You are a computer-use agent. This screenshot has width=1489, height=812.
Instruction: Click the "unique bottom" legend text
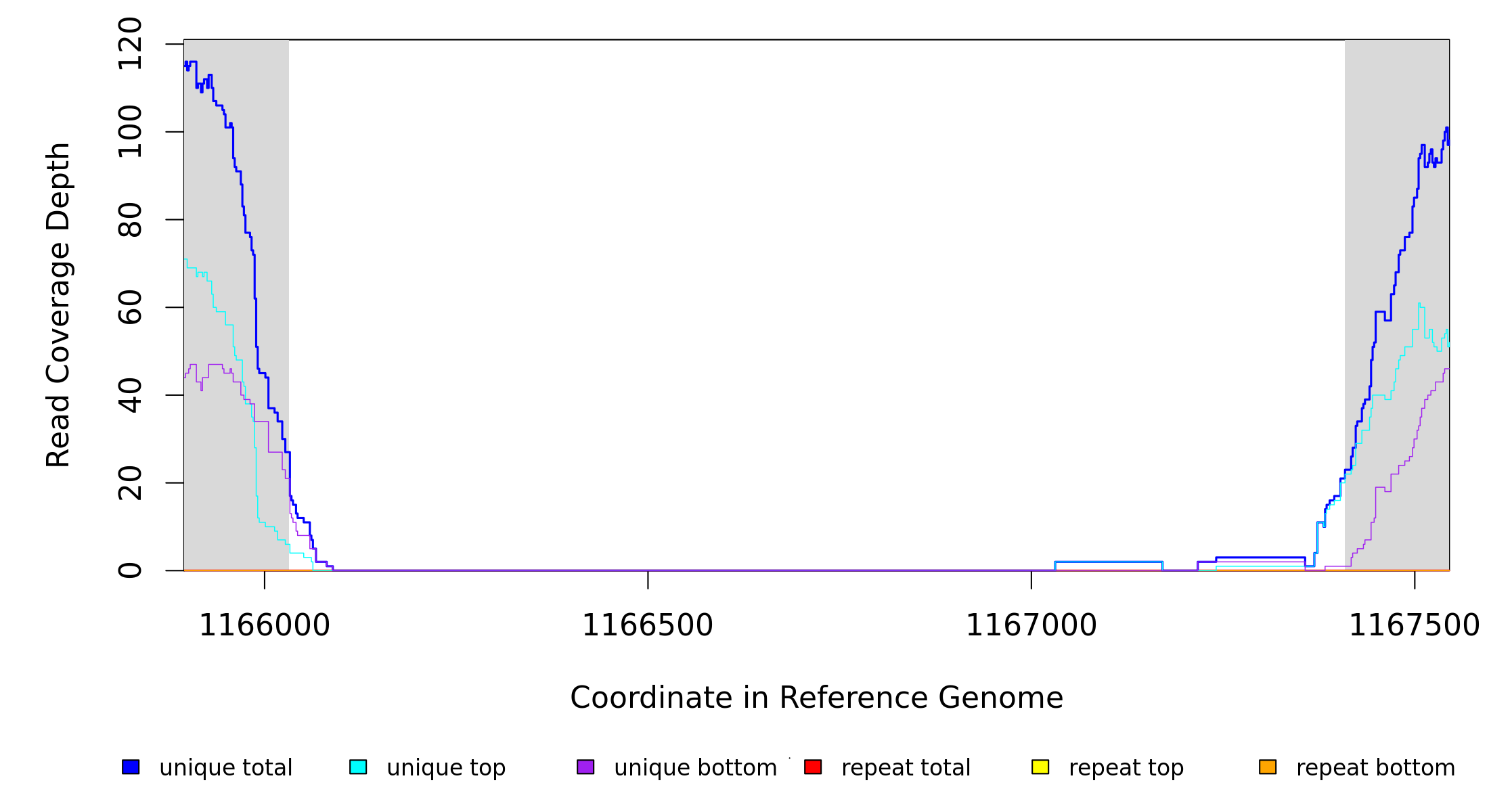tap(695, 768)
